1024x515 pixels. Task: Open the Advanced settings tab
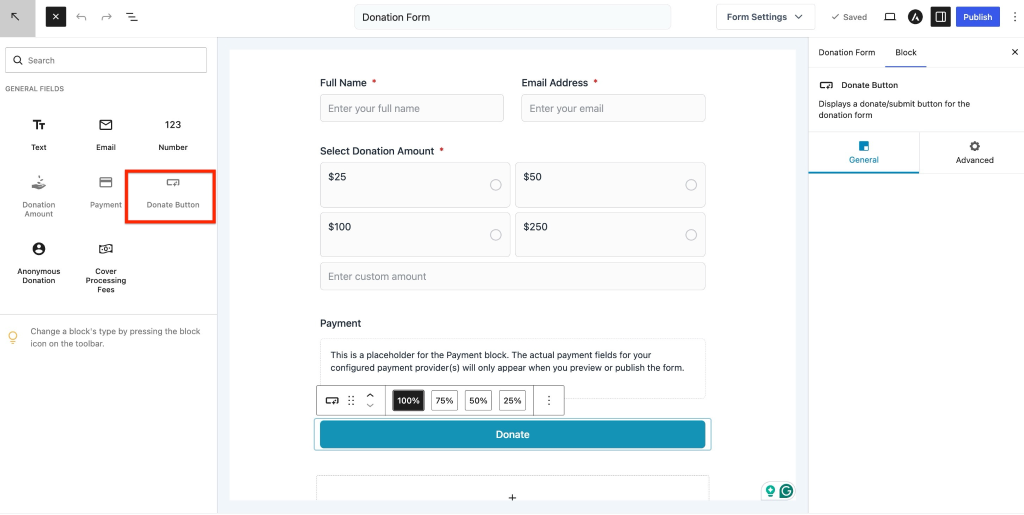974,153
